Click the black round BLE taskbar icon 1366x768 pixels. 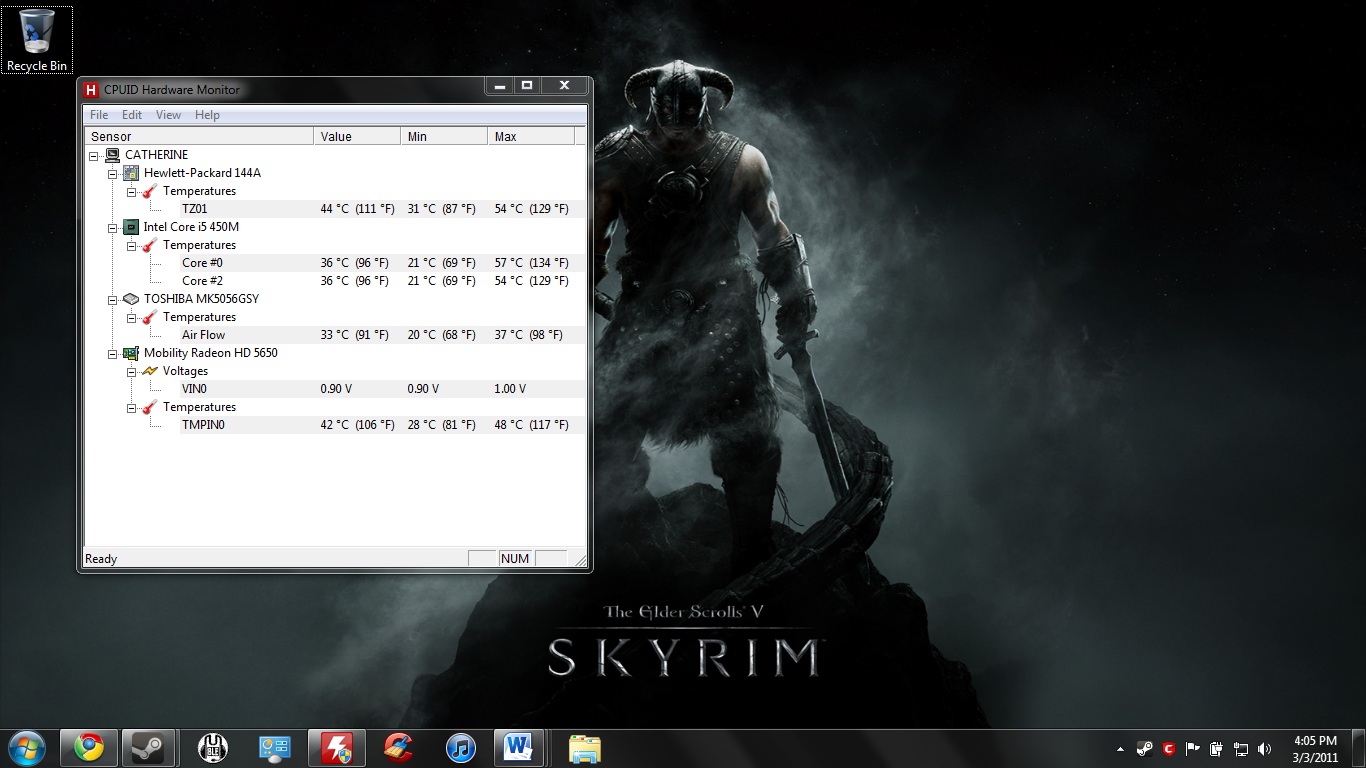[x=212, y=748]
